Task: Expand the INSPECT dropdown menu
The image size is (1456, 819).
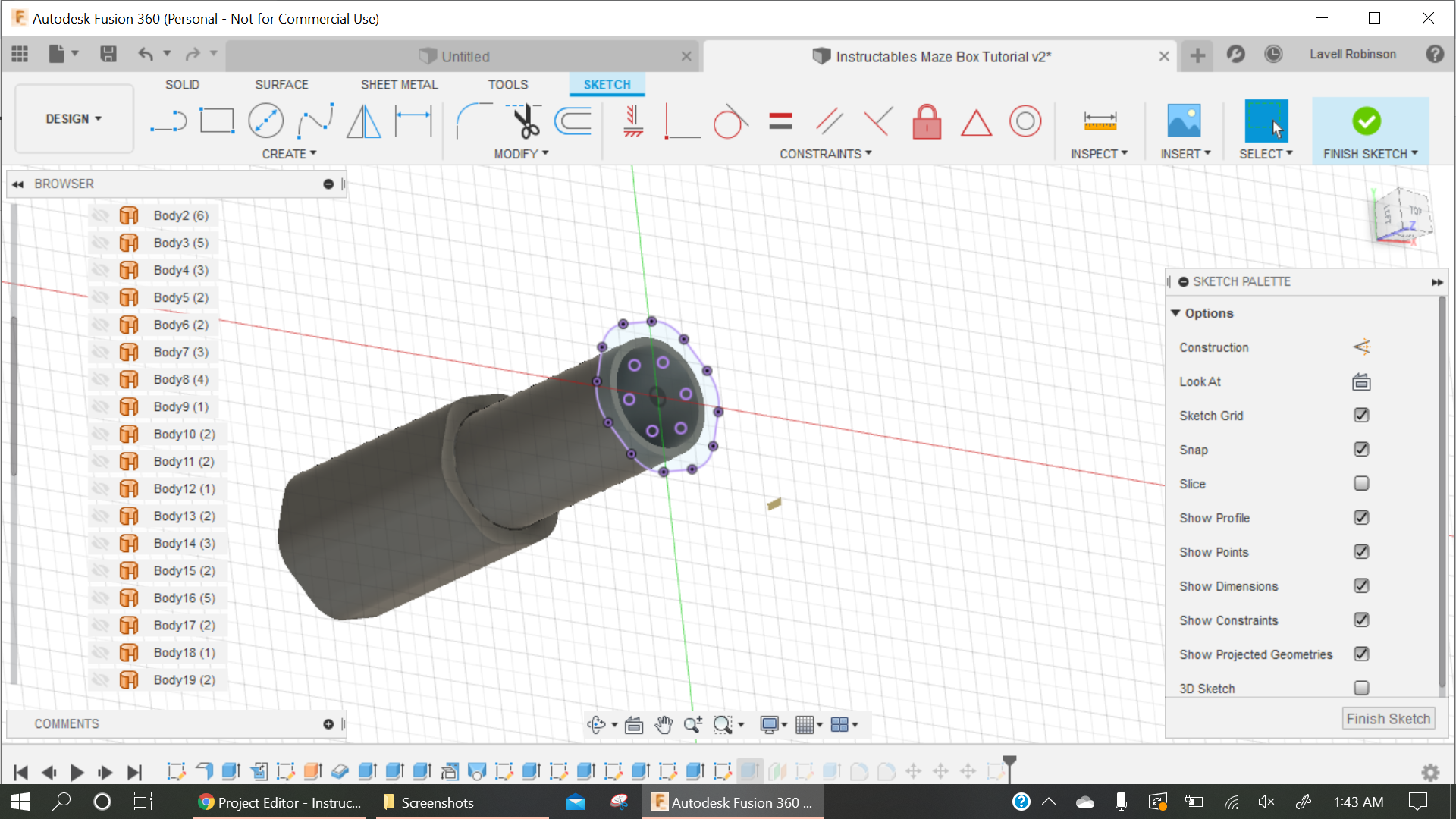Action: [1099, 154]
